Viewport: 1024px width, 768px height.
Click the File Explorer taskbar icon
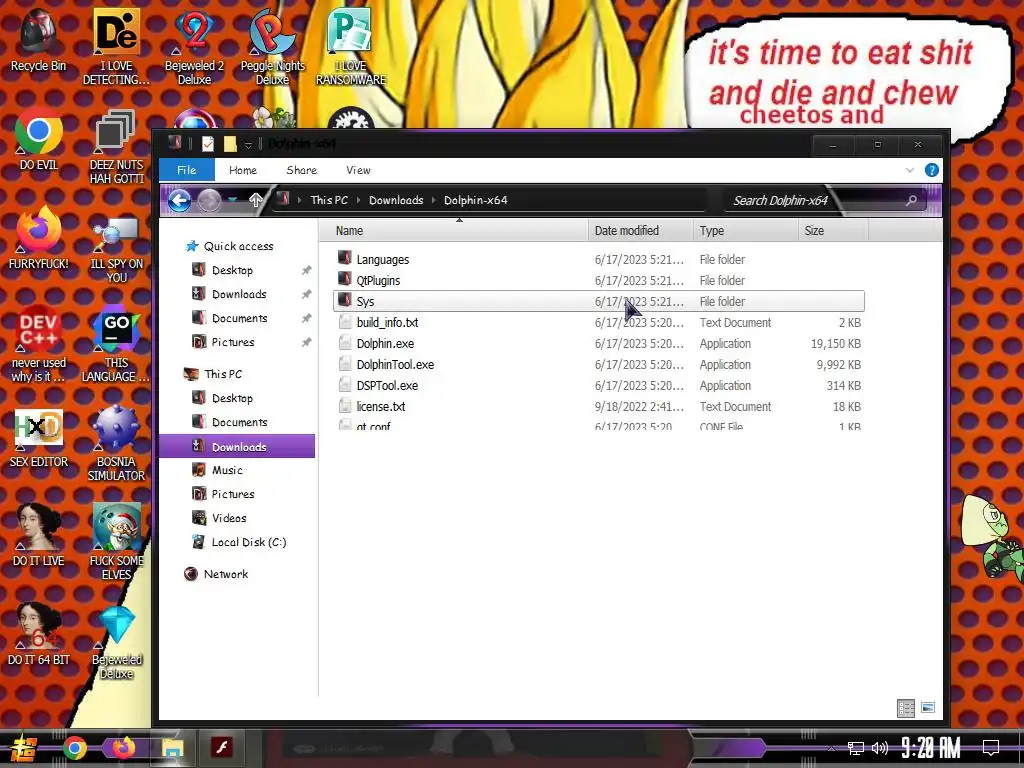(173, 748)
